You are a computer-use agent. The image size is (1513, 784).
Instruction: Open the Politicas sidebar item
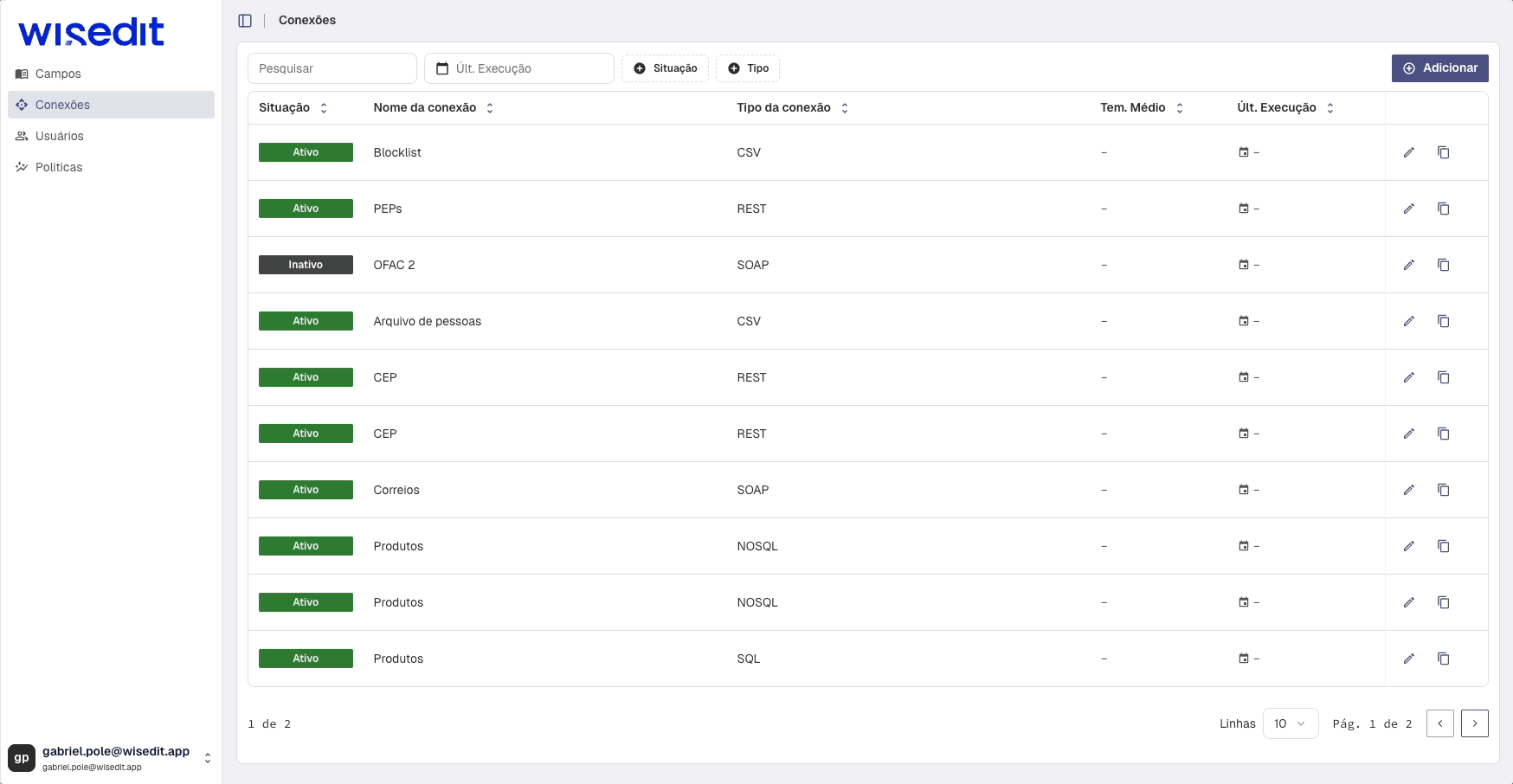coord(59,168)
